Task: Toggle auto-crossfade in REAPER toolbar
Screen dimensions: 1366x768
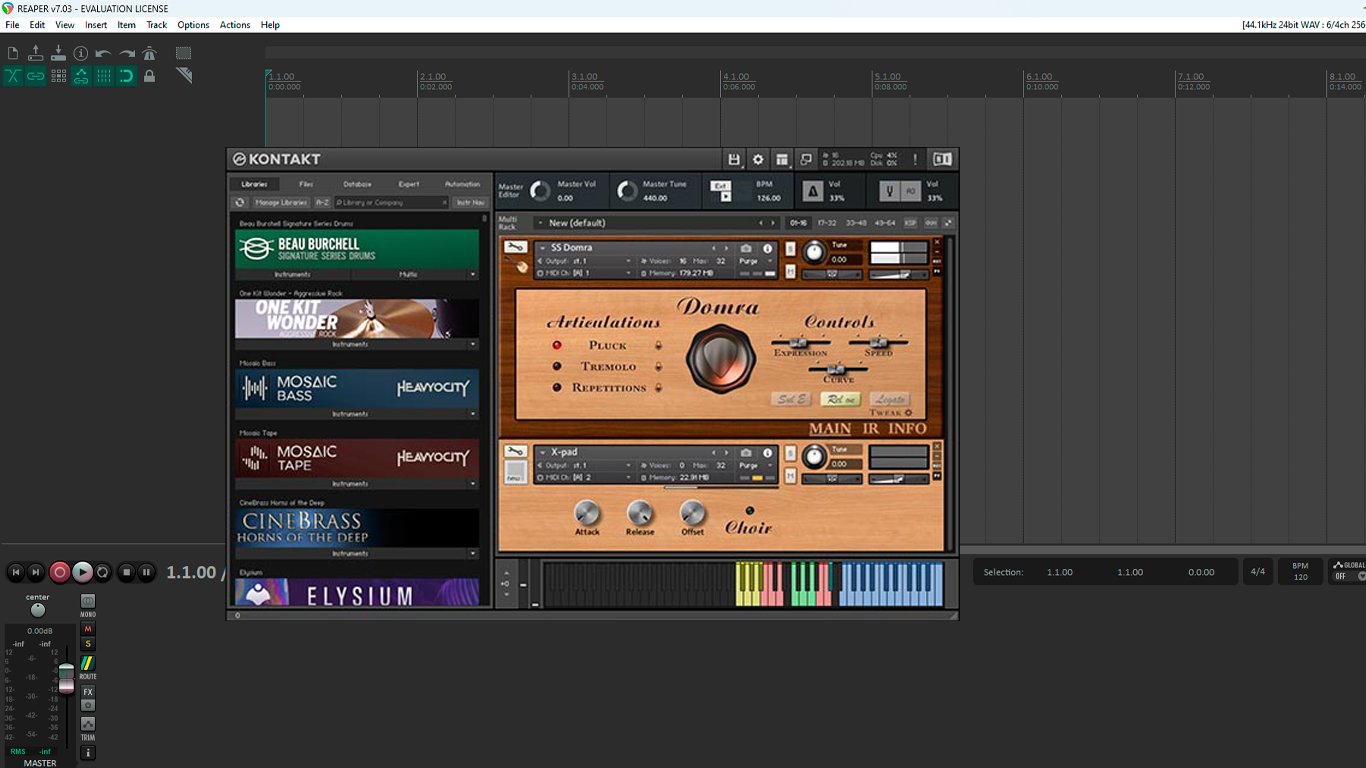Action: (x=13, y=76)
